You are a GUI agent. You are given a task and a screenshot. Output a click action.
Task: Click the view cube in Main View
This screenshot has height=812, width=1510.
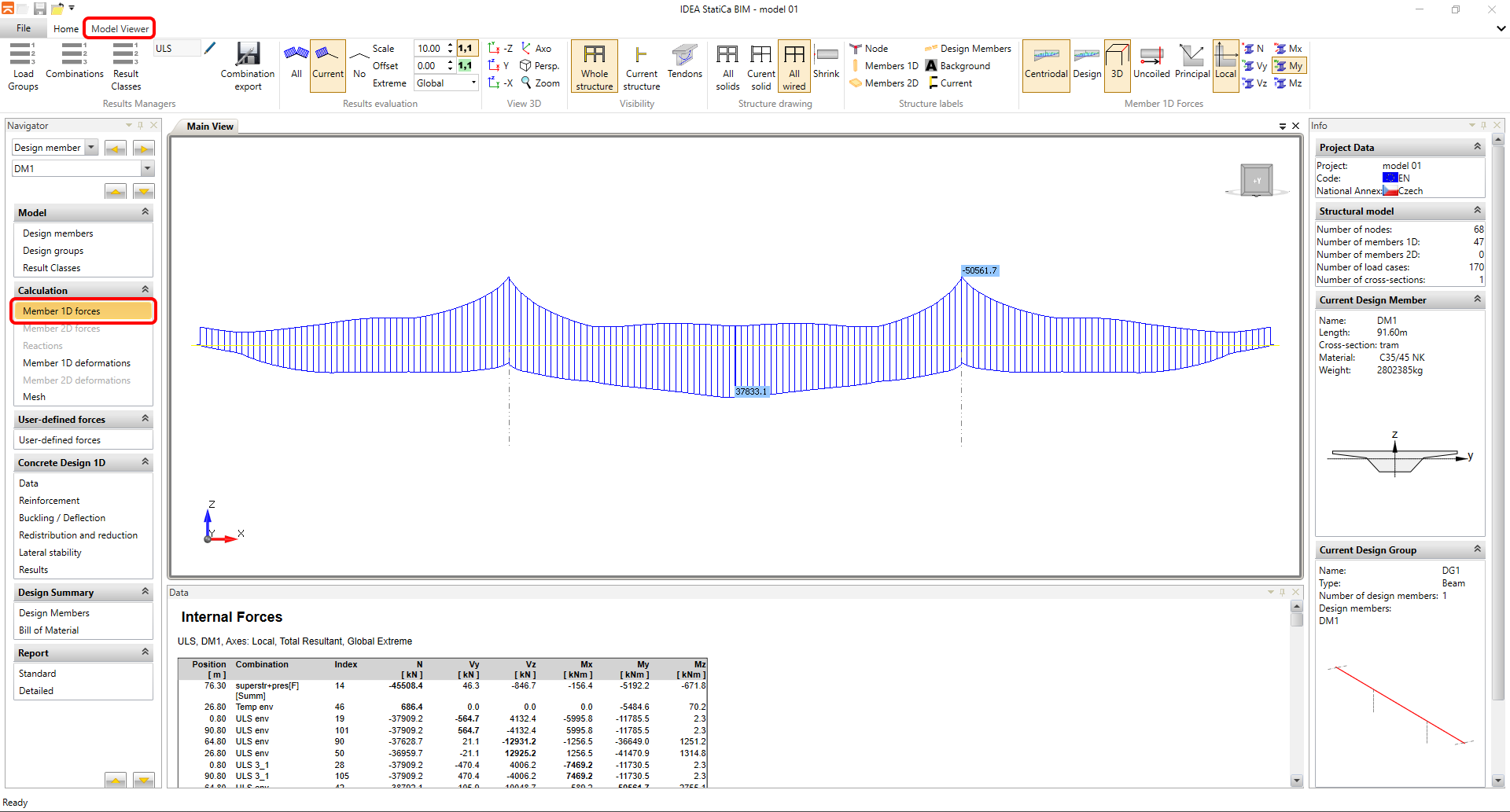(1256, 180)
